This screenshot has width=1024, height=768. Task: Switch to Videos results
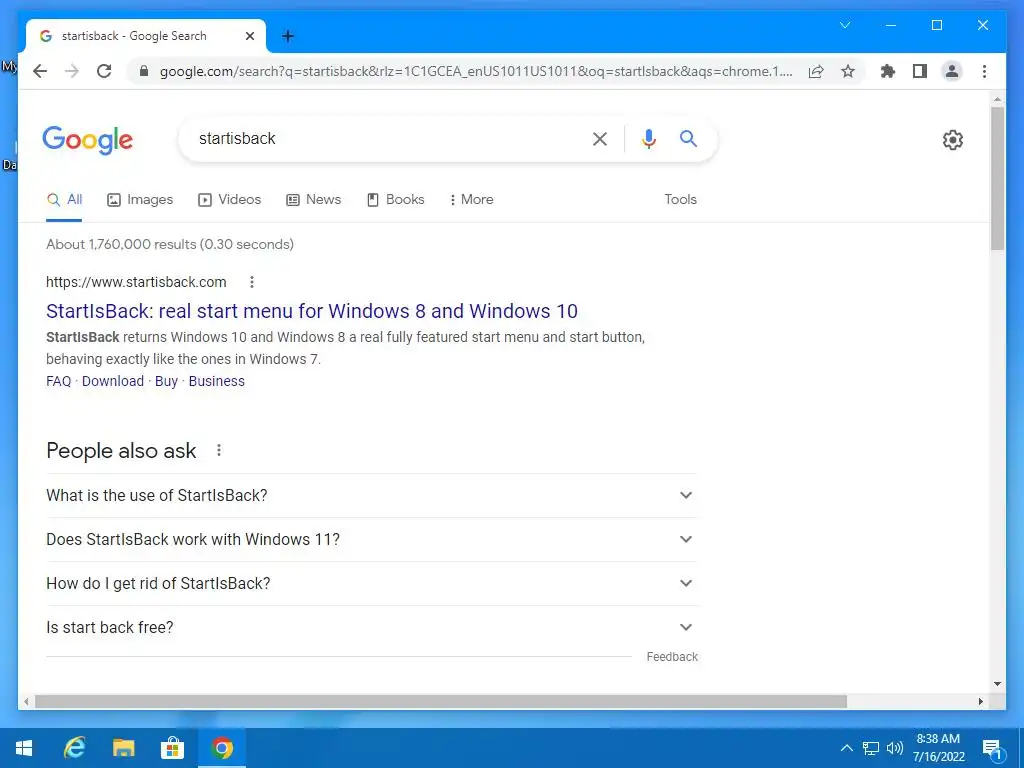click(229, 200)
